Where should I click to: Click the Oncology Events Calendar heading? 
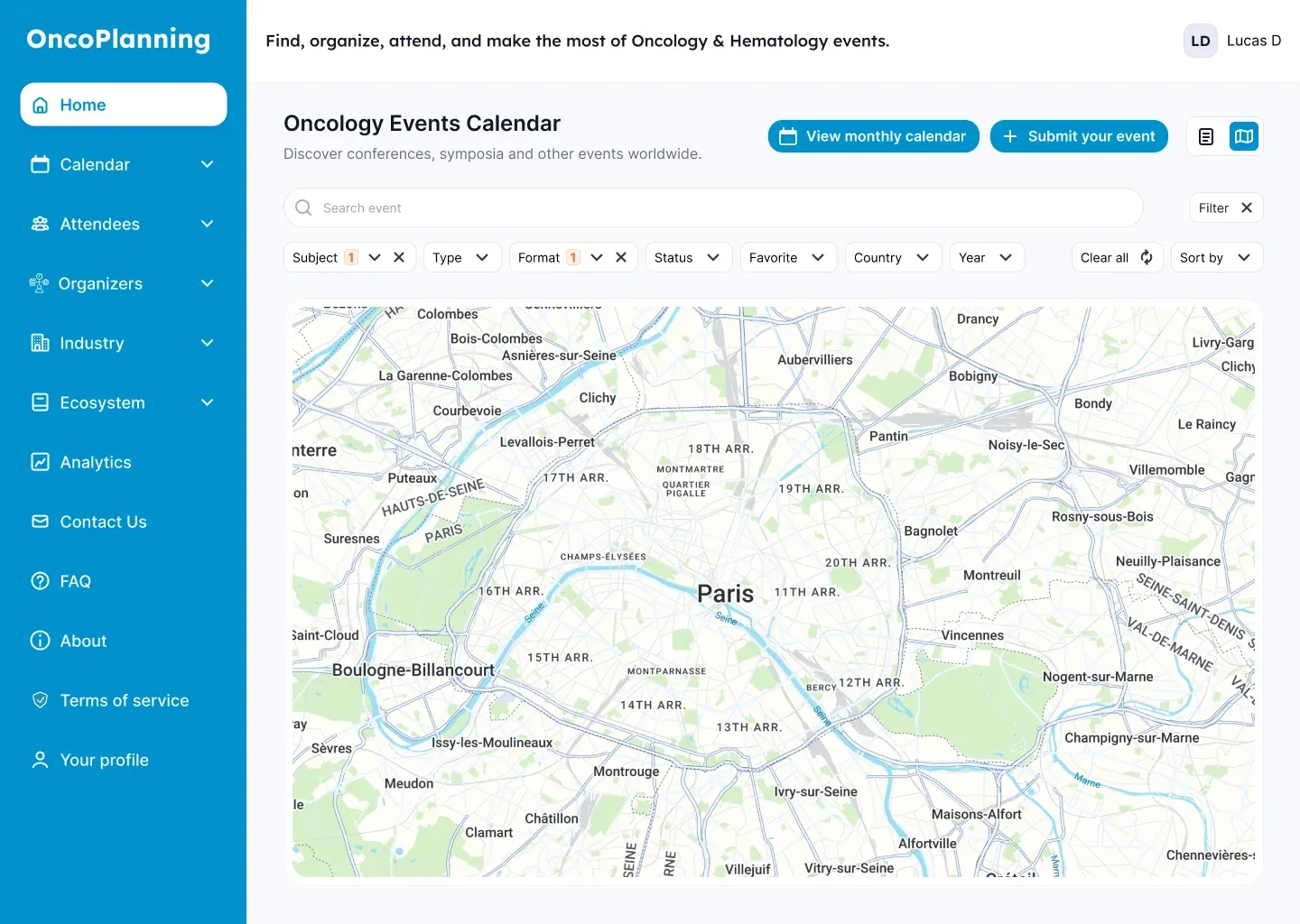(422, 123)
